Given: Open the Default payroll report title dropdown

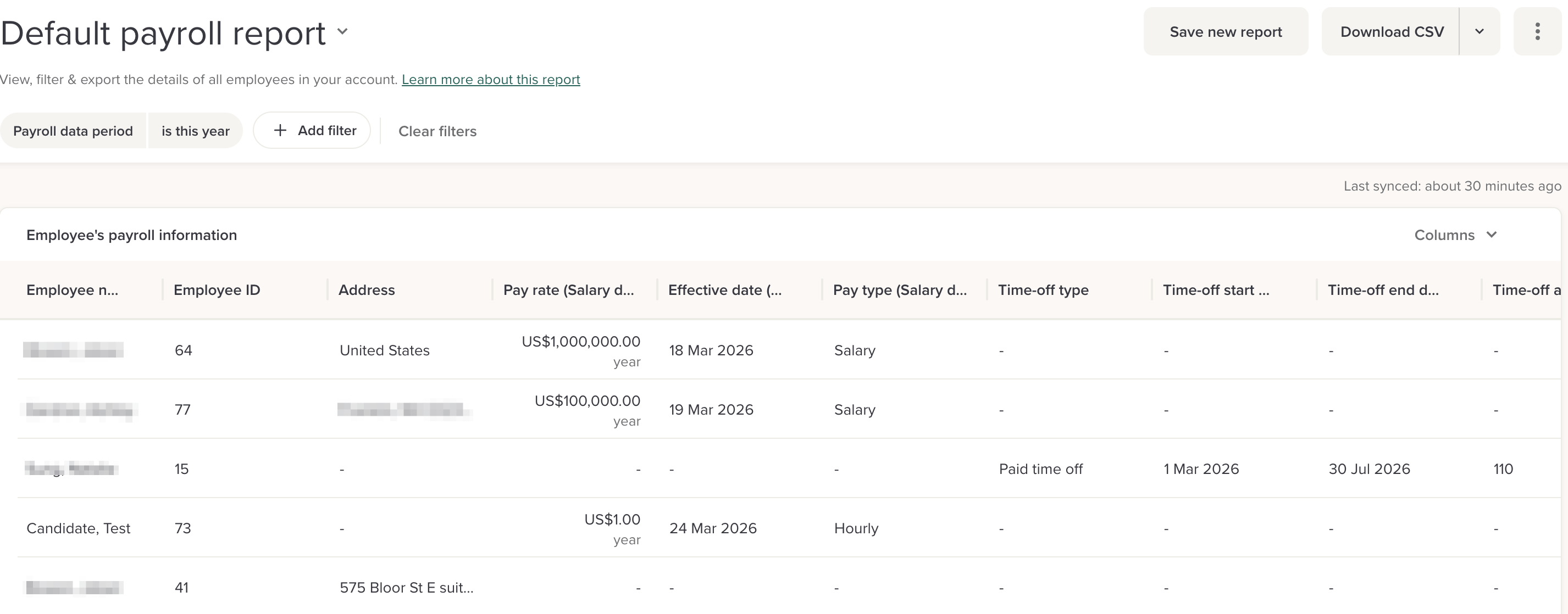Looking at the screenshot, I should (343, 32).
